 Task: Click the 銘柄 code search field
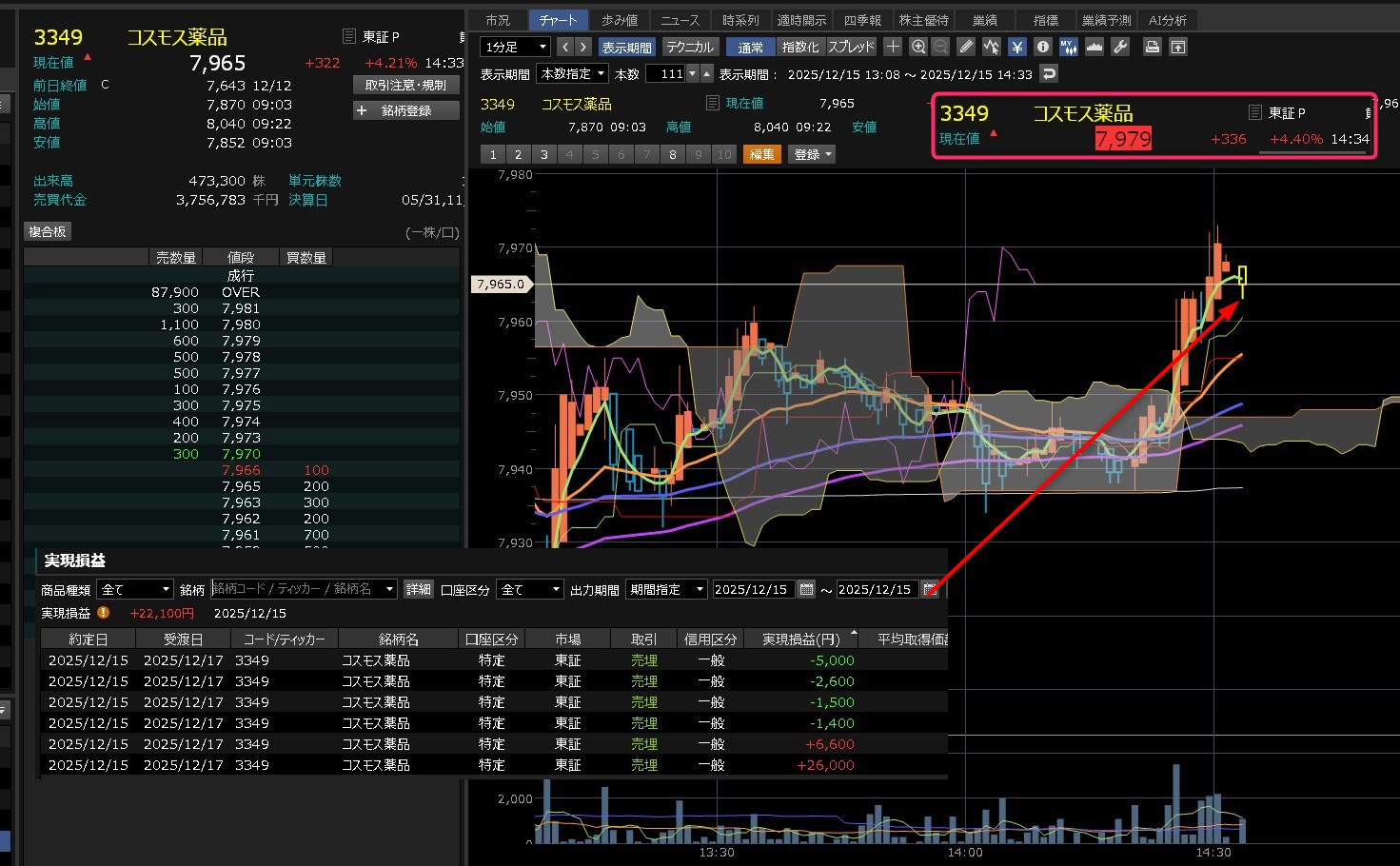tap(303, 590)
